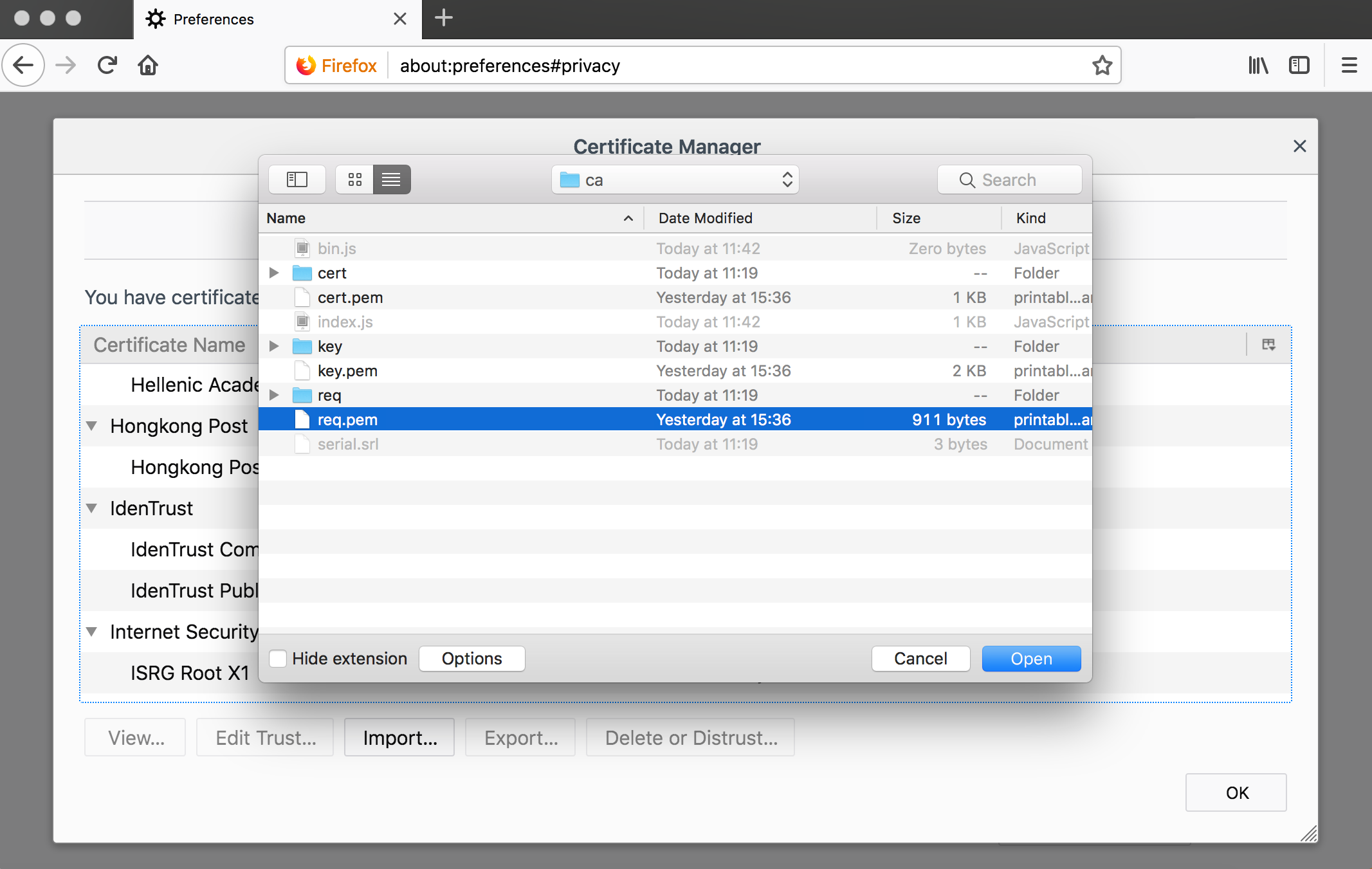
Task: Open Firefox library icon
Action: pyautogui.click(x=1258, y=65)
